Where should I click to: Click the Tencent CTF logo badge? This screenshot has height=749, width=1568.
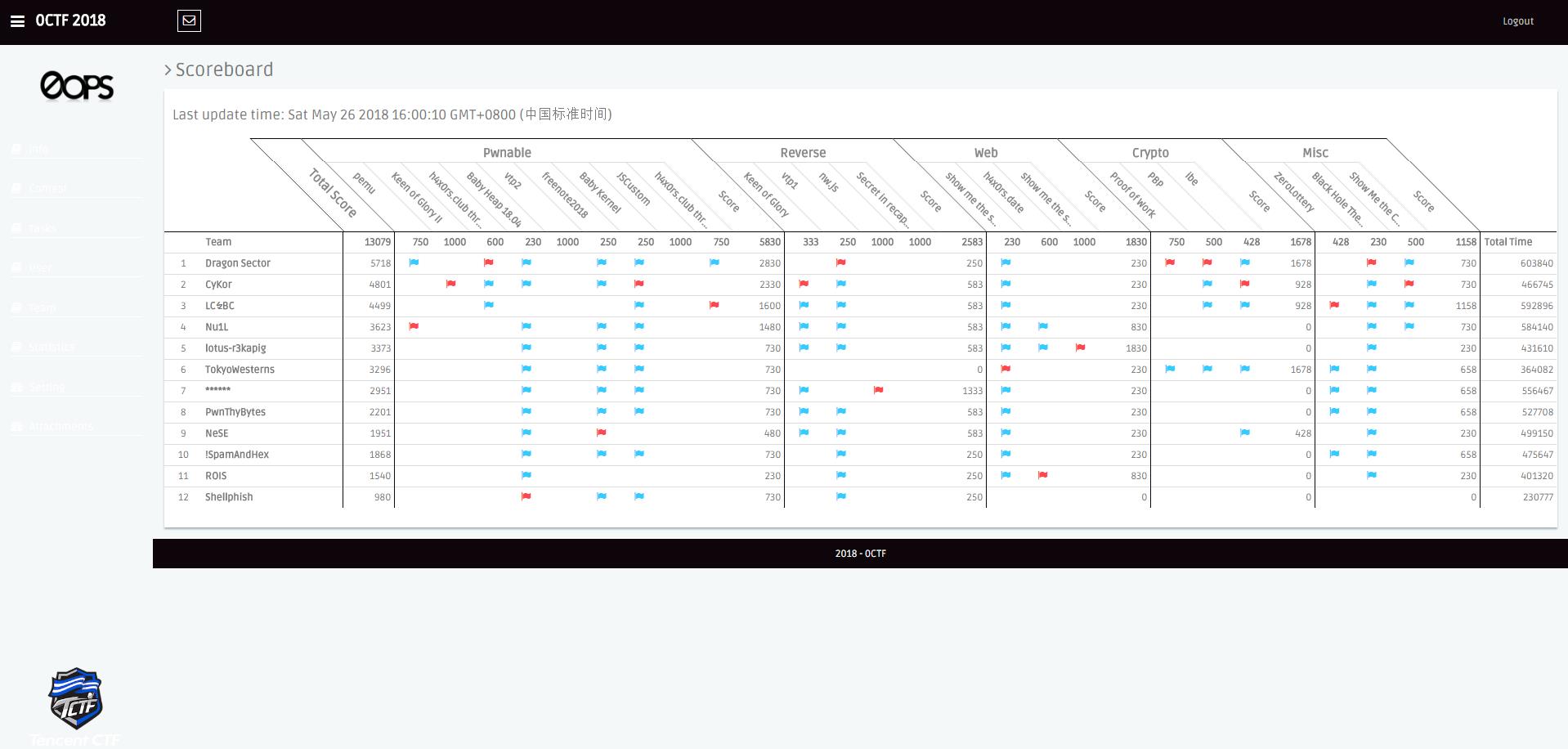click(x=75, y=699)
